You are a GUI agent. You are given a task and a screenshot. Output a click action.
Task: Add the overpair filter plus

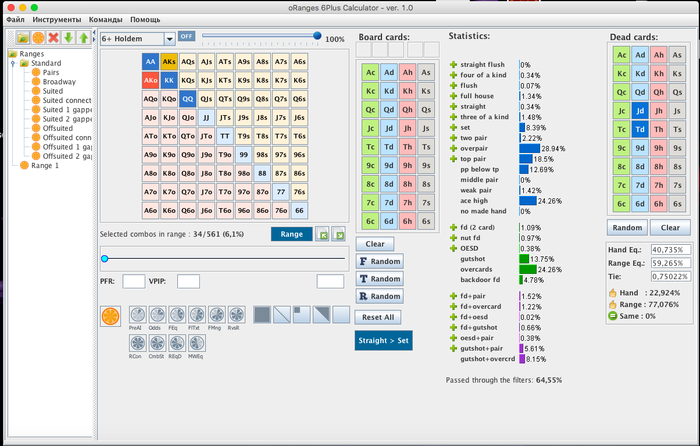tap(454, 148)
